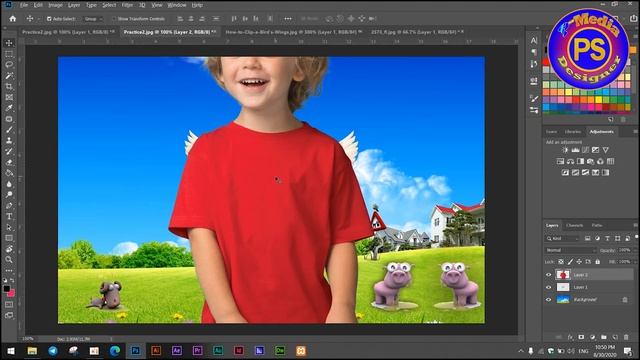The image size is (640, 360).
Task: Add a layer mask
Action: click(x=581, y=337)
